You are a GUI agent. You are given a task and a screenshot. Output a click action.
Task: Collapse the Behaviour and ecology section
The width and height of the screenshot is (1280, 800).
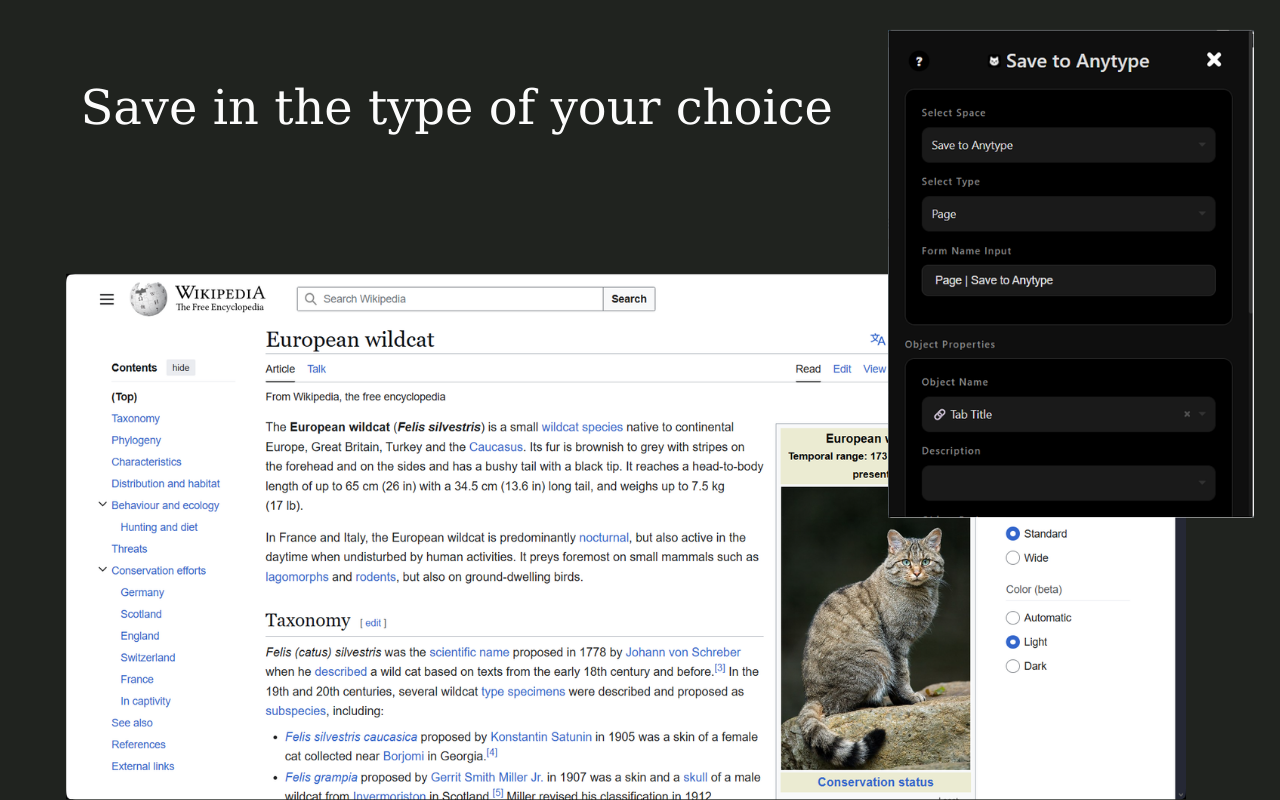102,504
